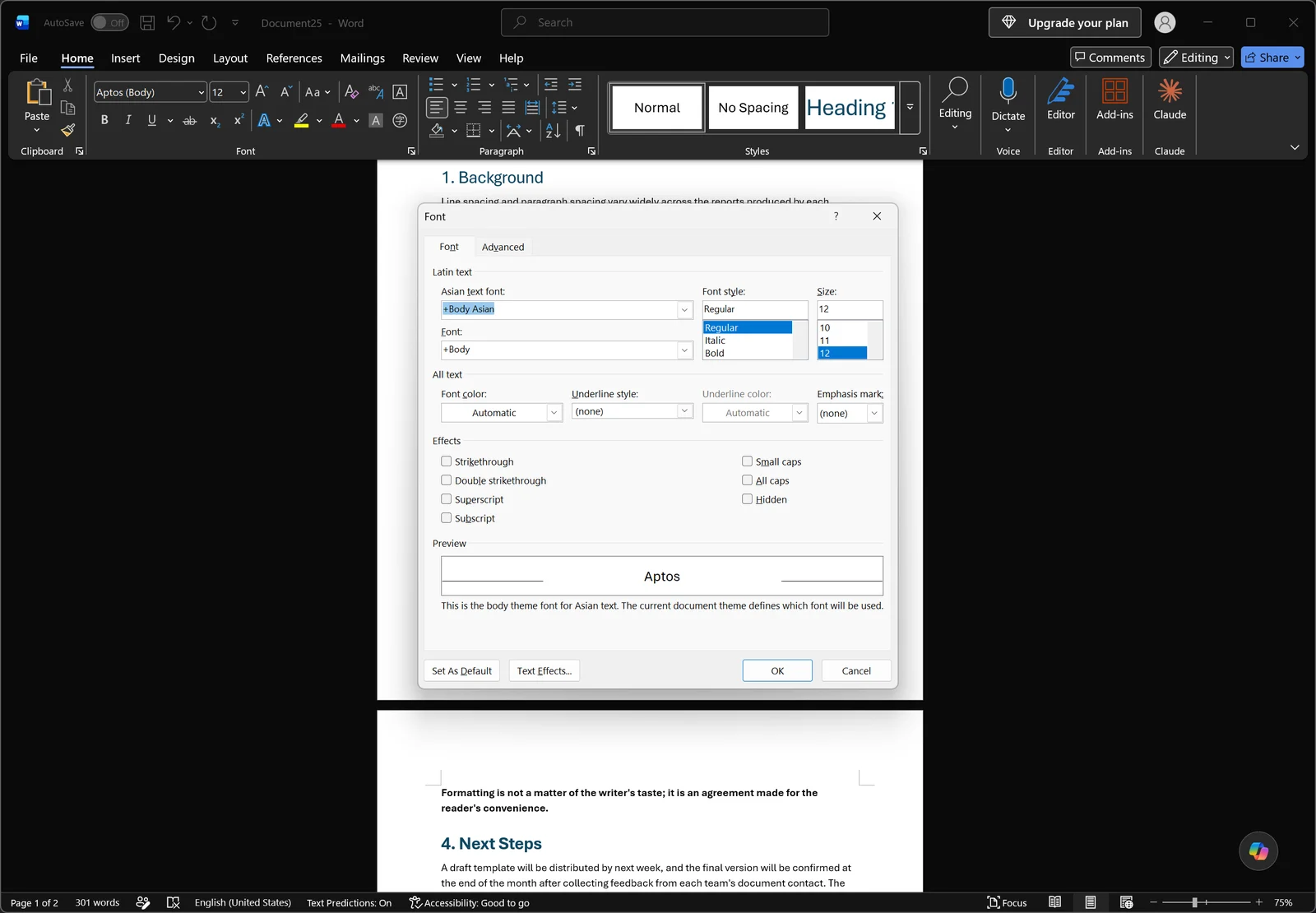Click the Format Painter brush icon
Viewport: 1316px width, 913px height.
coord(68,130)
